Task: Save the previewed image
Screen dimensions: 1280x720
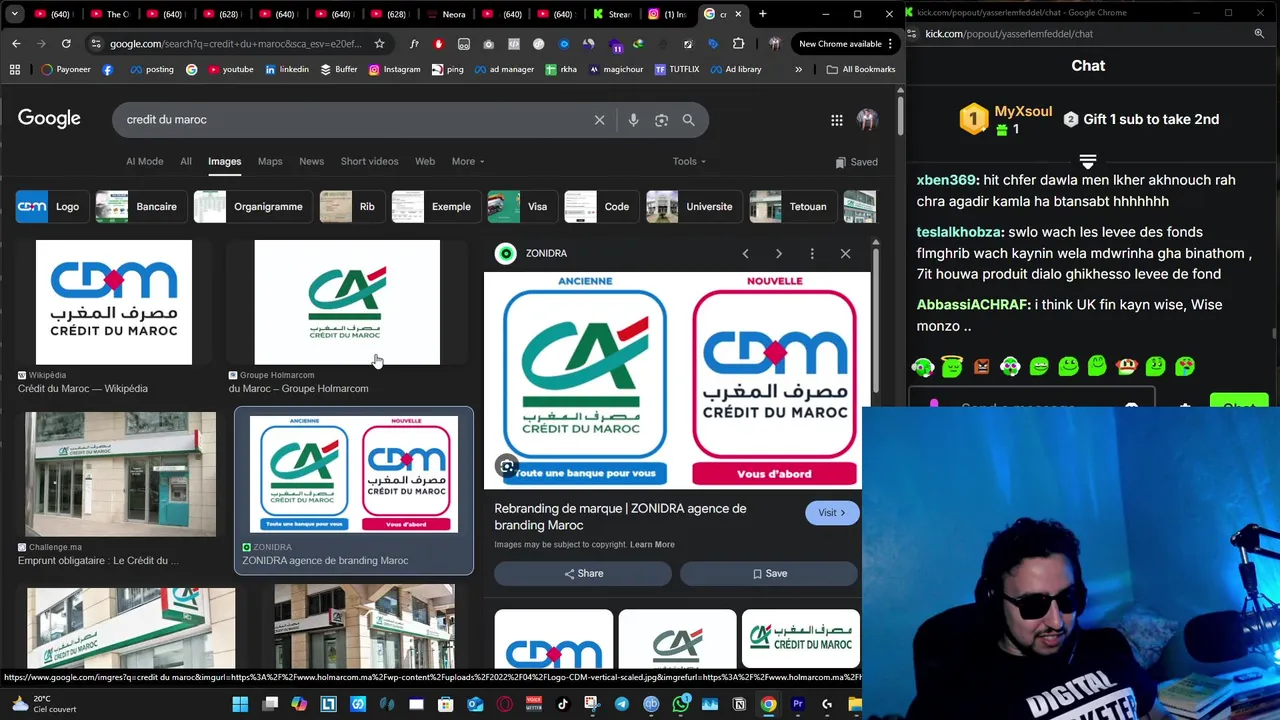Action: (x=769, y=574)
